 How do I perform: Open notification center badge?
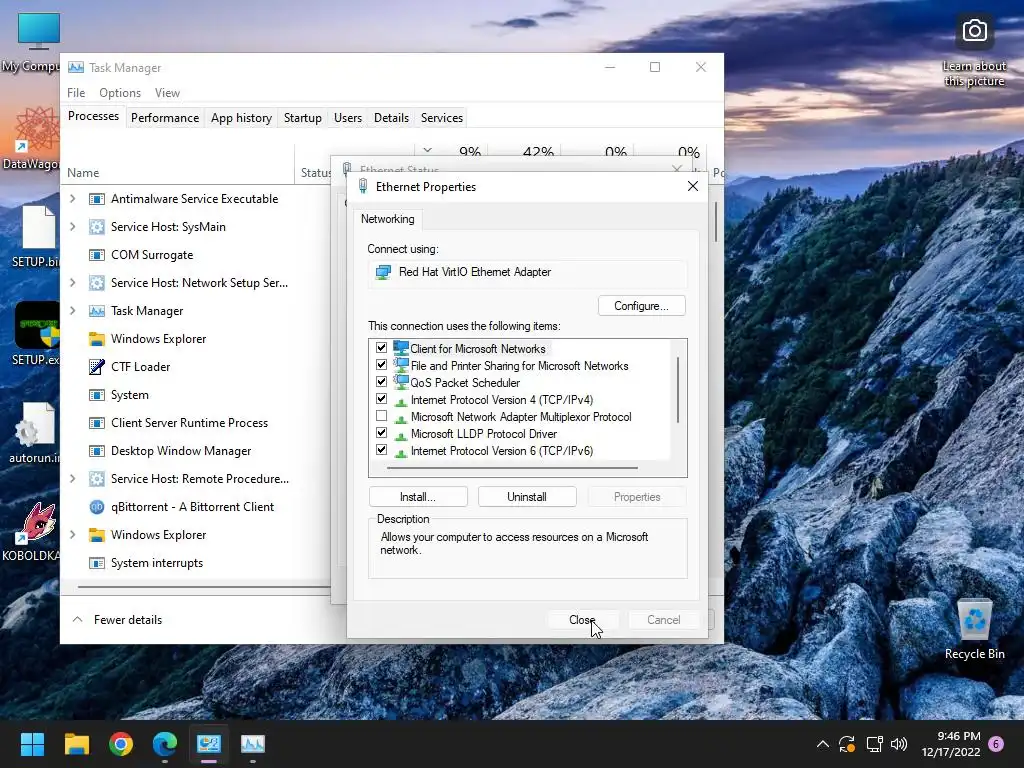point(996,744)
